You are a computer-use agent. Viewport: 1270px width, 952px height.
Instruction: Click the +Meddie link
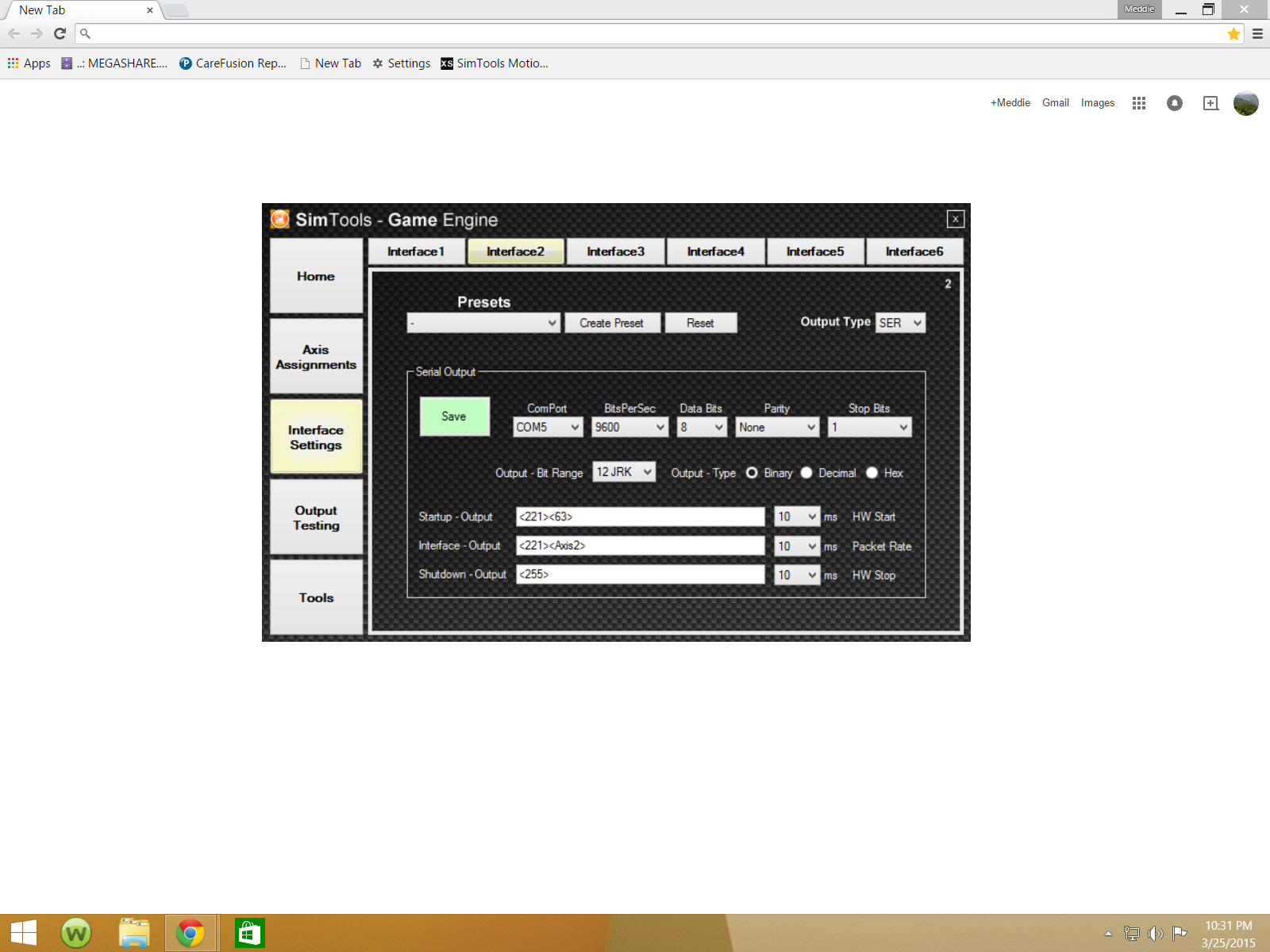[x=1010, y=103]
